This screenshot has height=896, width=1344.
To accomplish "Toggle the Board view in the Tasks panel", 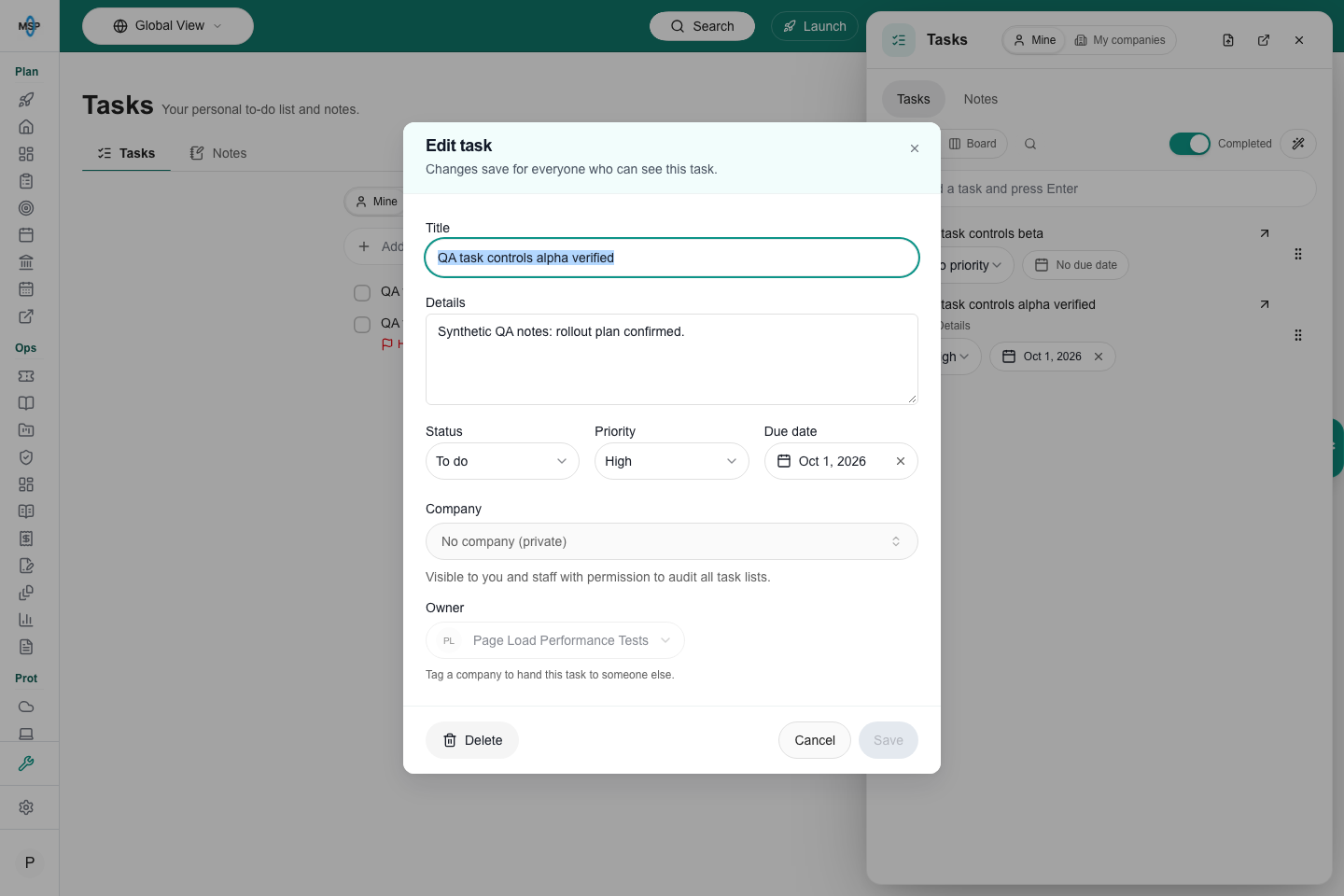I will [973, 144].
